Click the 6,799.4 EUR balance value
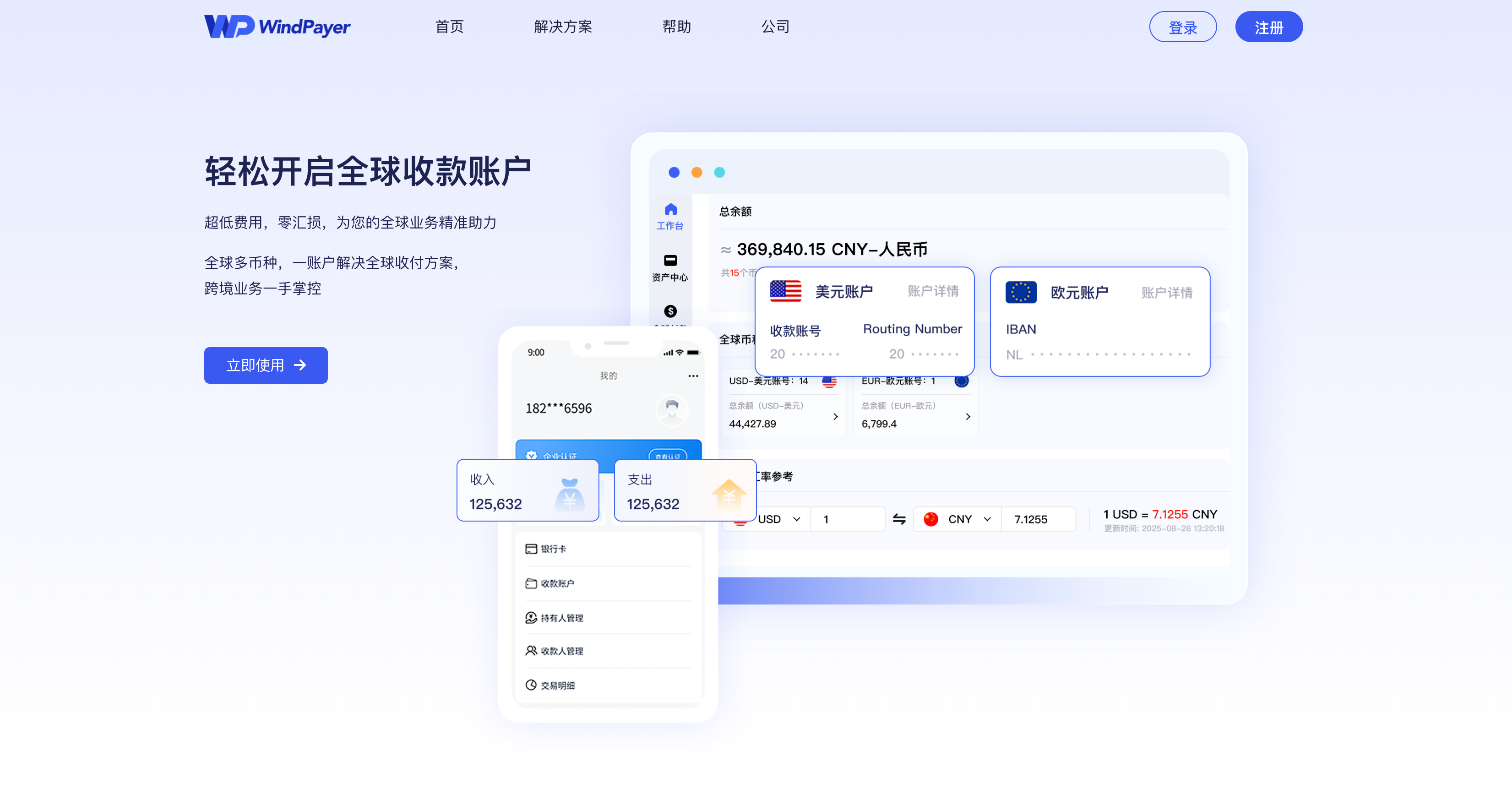Screen dimensions: 1512x805 (x=879, y=424)
